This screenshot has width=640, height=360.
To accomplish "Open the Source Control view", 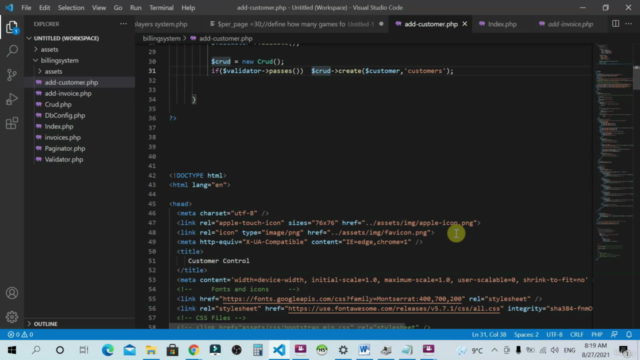I will (12, 75).
